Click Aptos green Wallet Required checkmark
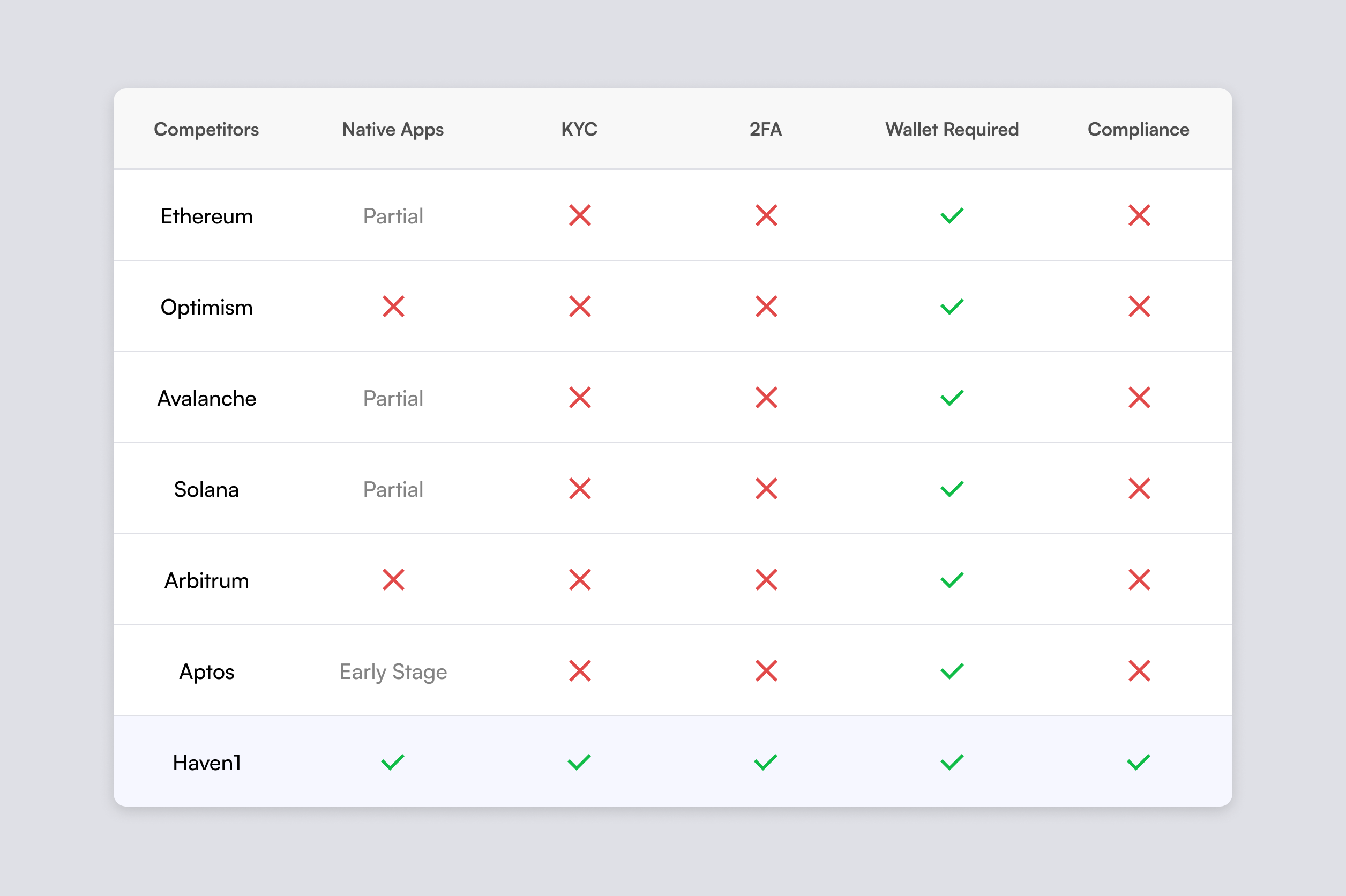Image resolution: width=1346 pixels, height=896 pixels. coord(952,671)
